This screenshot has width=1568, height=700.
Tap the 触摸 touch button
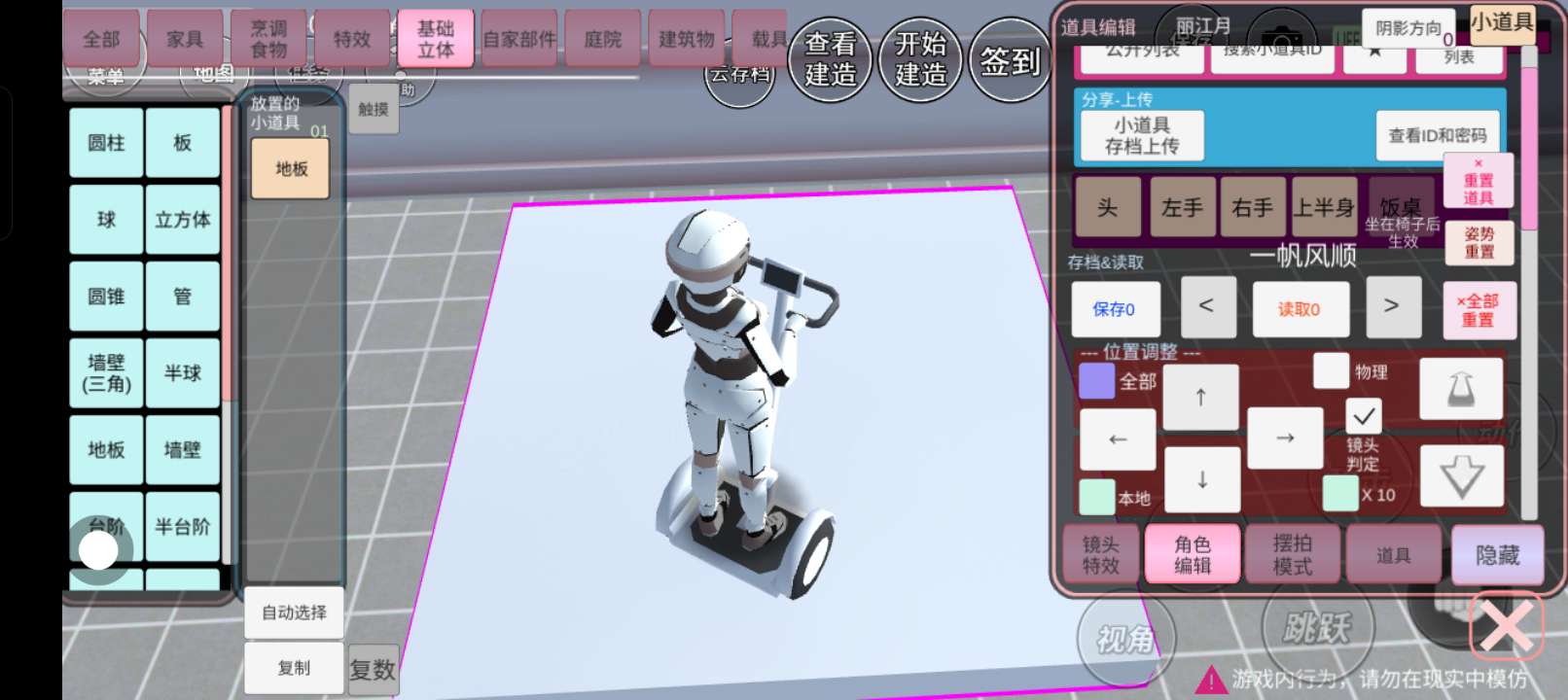pyautogui.click(x=374, y=109)
